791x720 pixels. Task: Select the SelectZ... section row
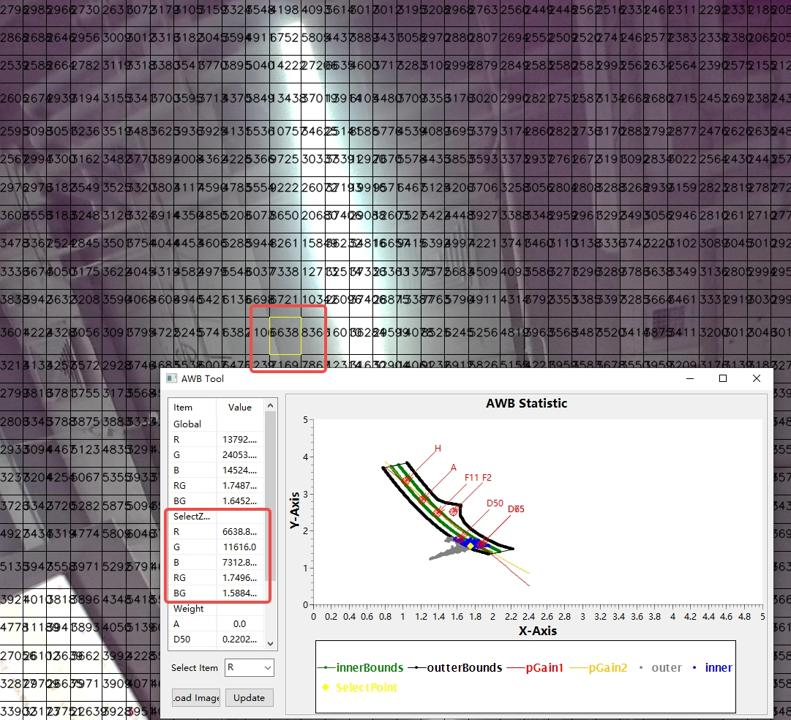tap(216, 516)
